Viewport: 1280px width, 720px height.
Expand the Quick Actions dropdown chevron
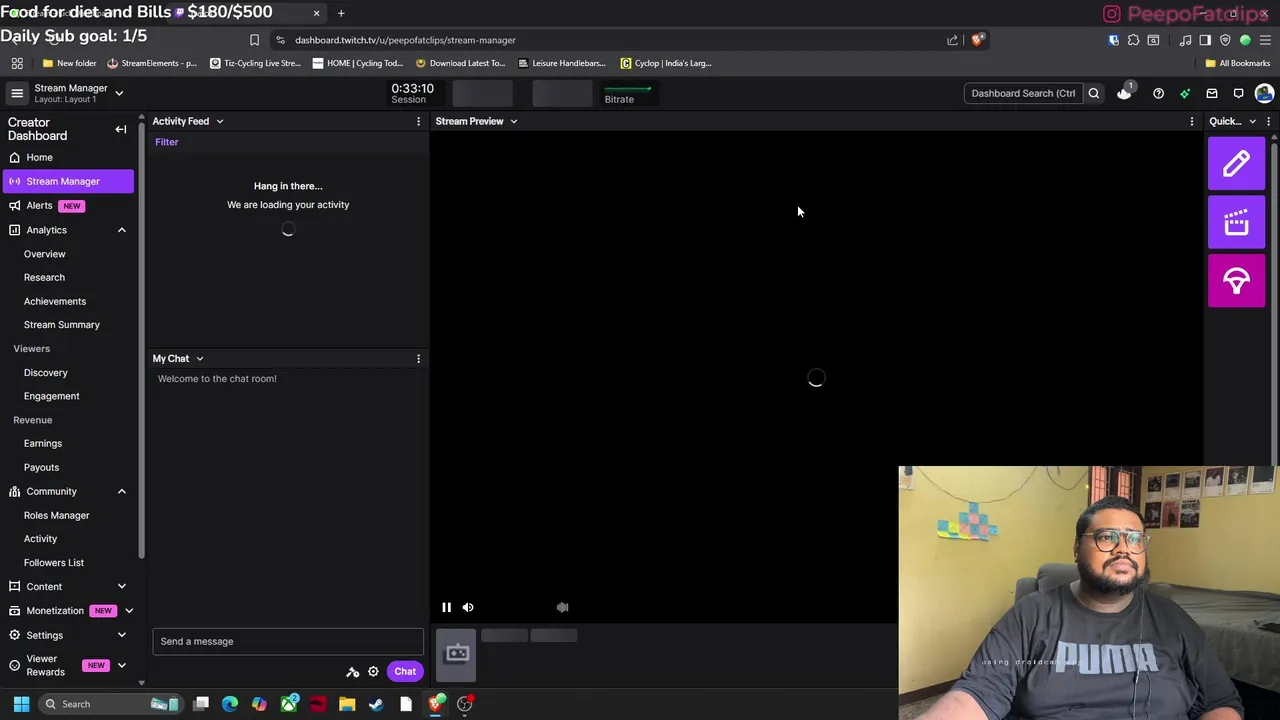pos(1252,121)
